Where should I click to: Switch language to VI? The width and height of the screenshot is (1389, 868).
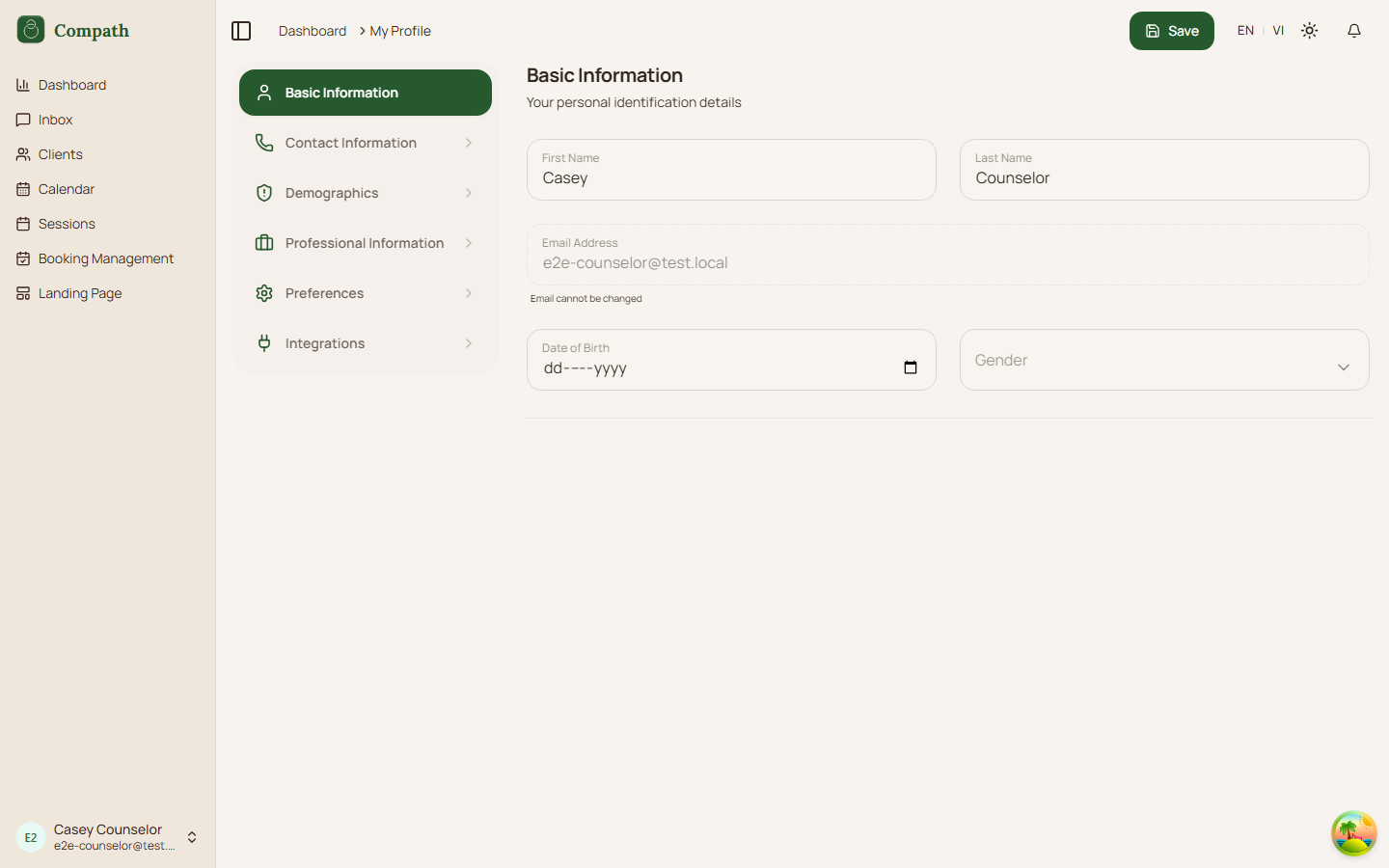coord(1278,31)
